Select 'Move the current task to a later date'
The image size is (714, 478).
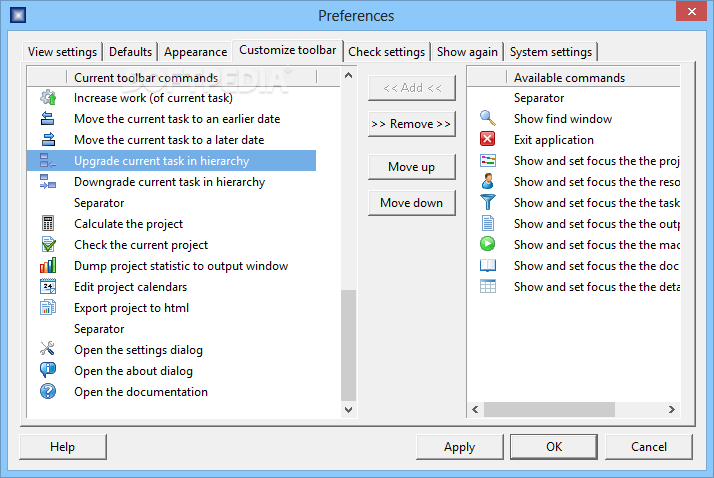click(171, 140)
